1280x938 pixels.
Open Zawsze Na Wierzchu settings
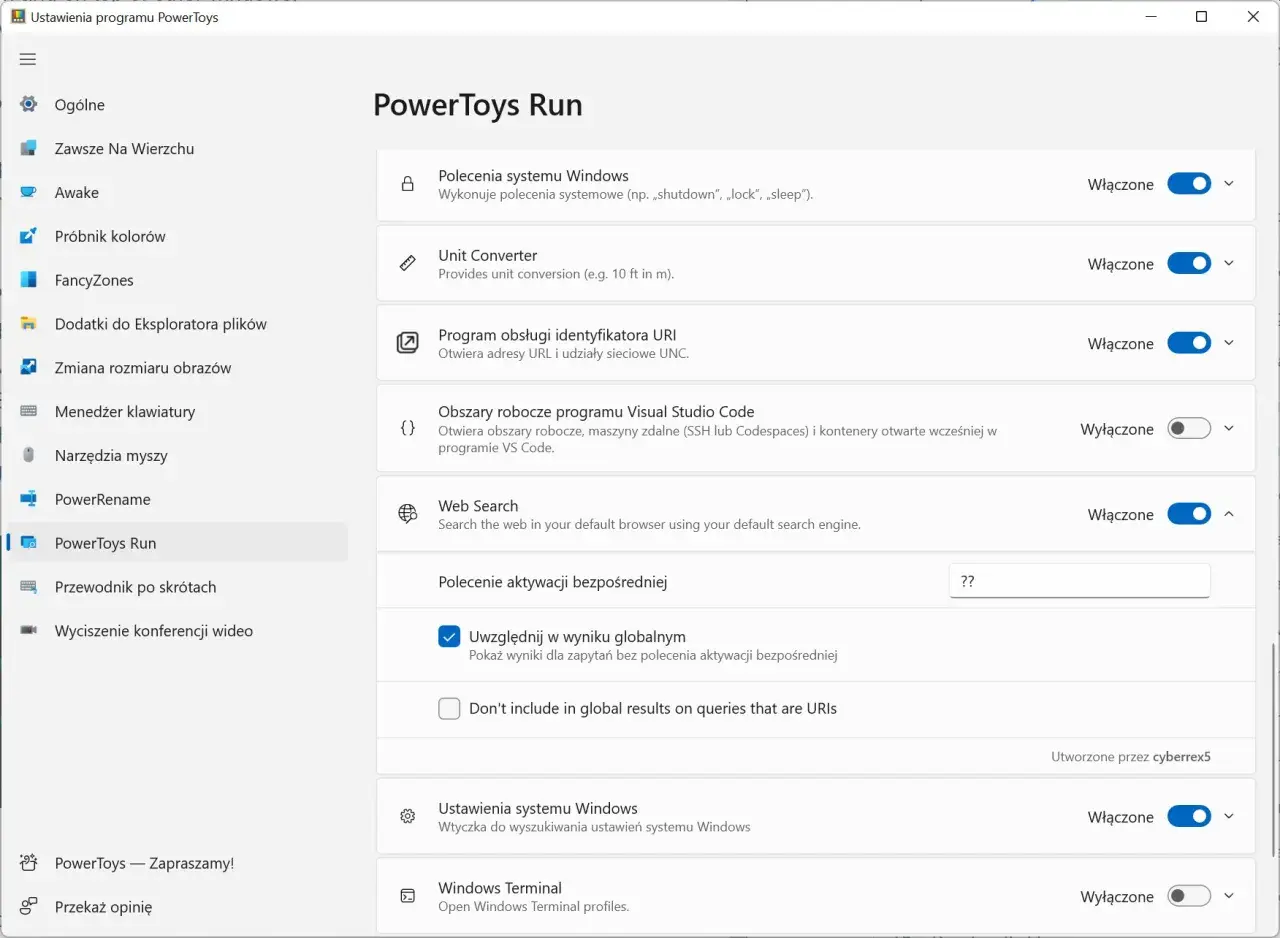pyautogui.click(x=177, y=149)
